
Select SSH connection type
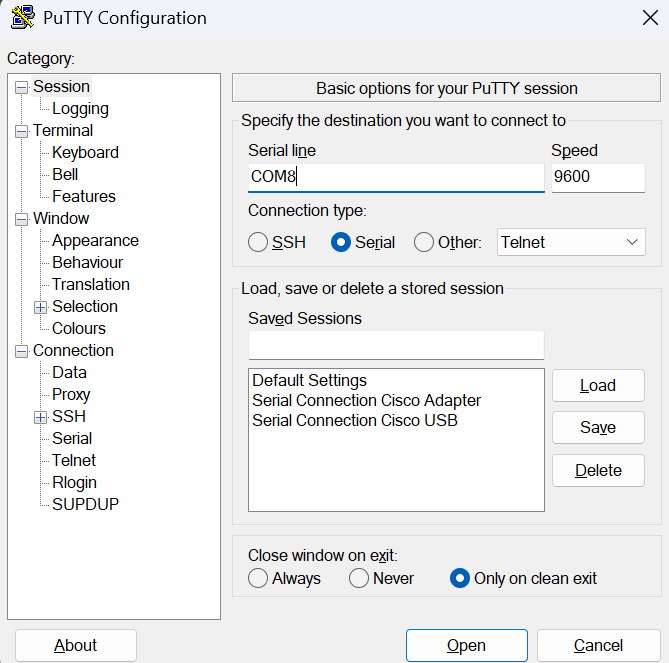click(258, 242)
